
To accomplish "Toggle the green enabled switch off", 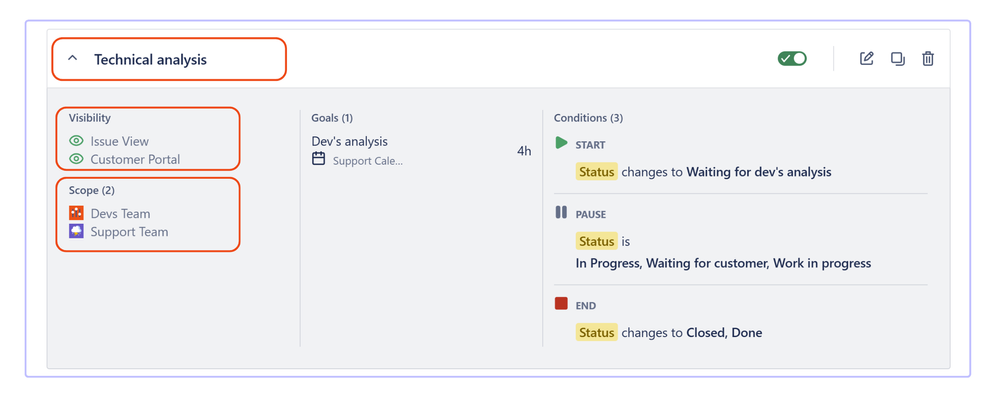I will 792,59.
